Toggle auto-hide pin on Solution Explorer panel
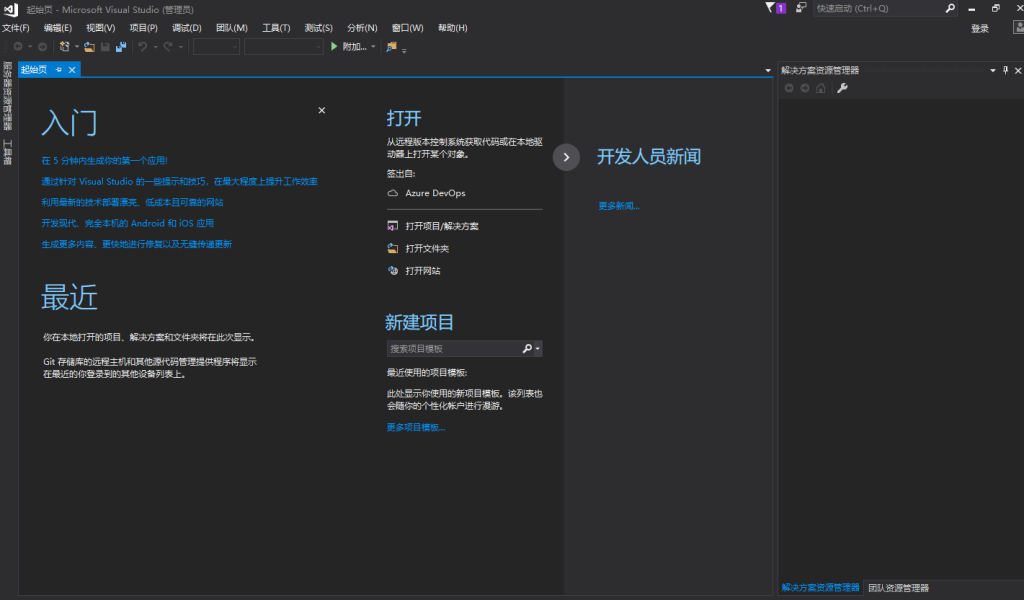This screenshot has width=1024, height=600. (1005, 70)
